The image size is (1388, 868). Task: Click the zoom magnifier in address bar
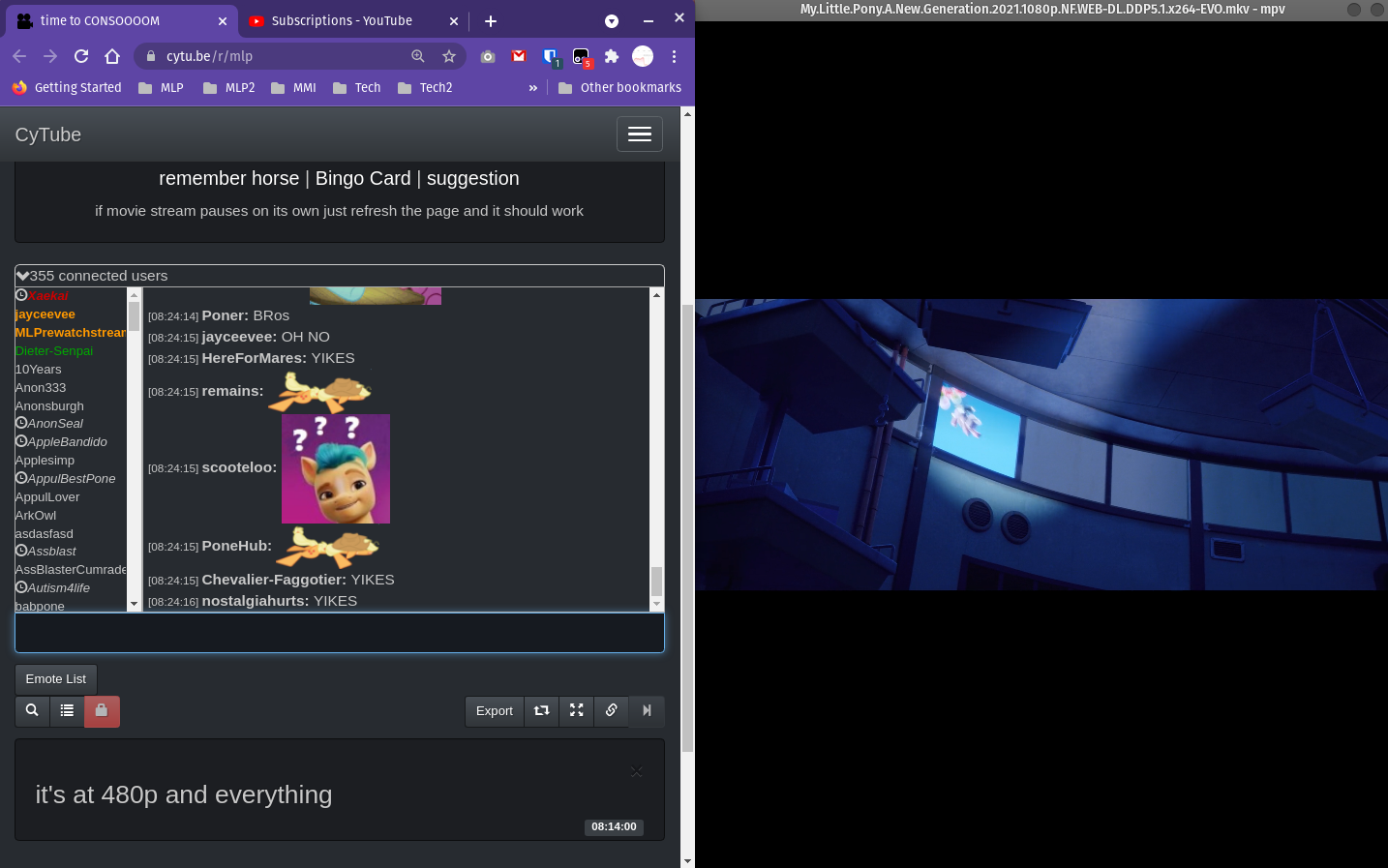click(x=418, y=56)
